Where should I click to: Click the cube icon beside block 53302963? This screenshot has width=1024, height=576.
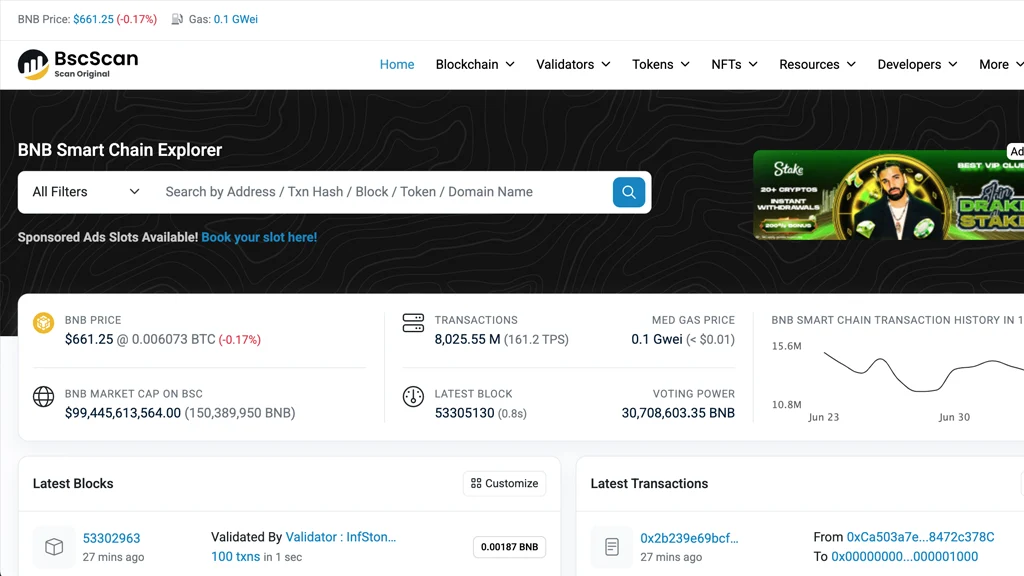pyautogui.click(x=54, y=547)
